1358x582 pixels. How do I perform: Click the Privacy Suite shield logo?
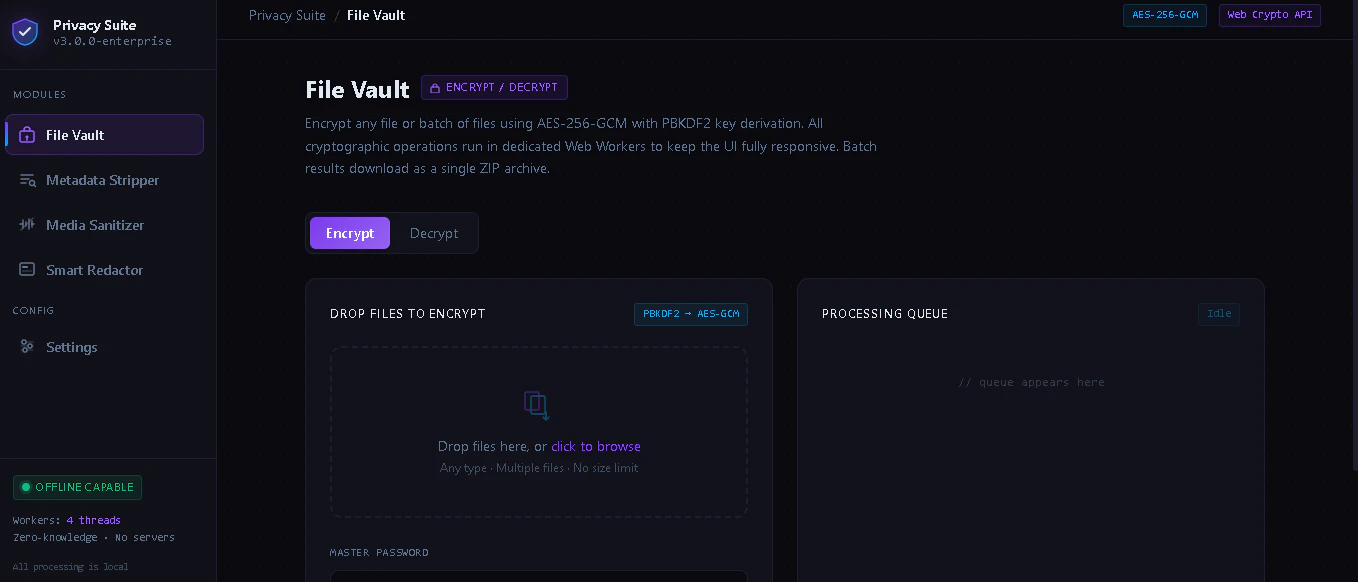tap(25, 32)
